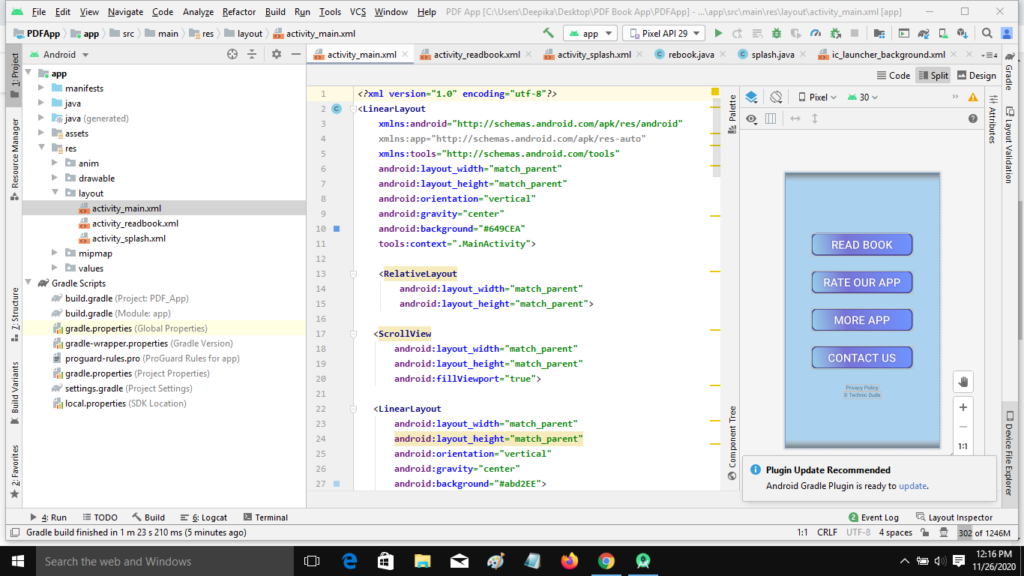
Task: Open the Event Log
Action: (x=873, y=517)
